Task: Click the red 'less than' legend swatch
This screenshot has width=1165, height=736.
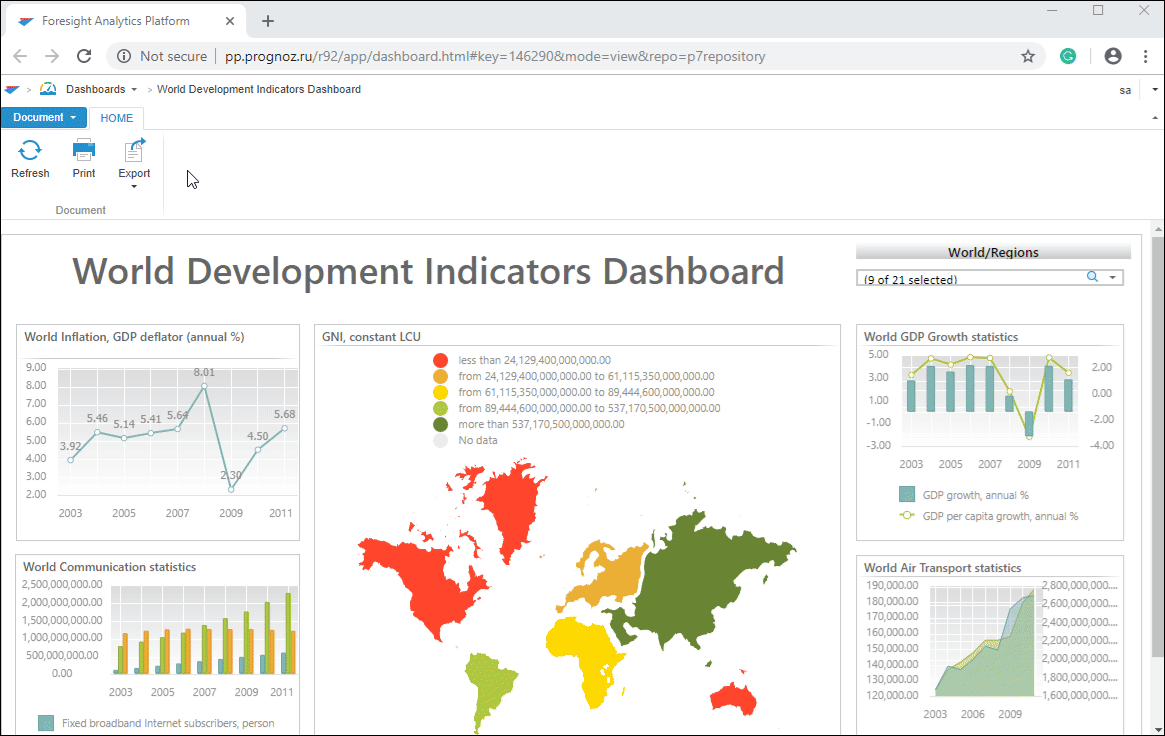Action: click(x=440, y=360)
